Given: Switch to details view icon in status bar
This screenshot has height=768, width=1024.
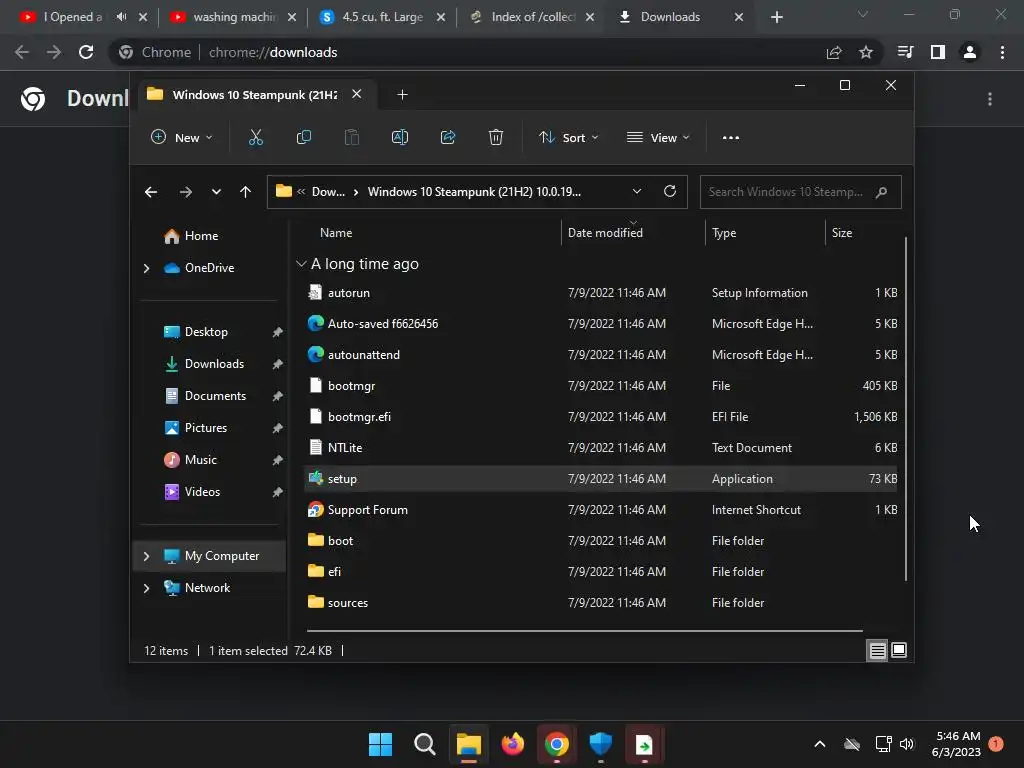Looking at the screenshot, I should point(877,650).
